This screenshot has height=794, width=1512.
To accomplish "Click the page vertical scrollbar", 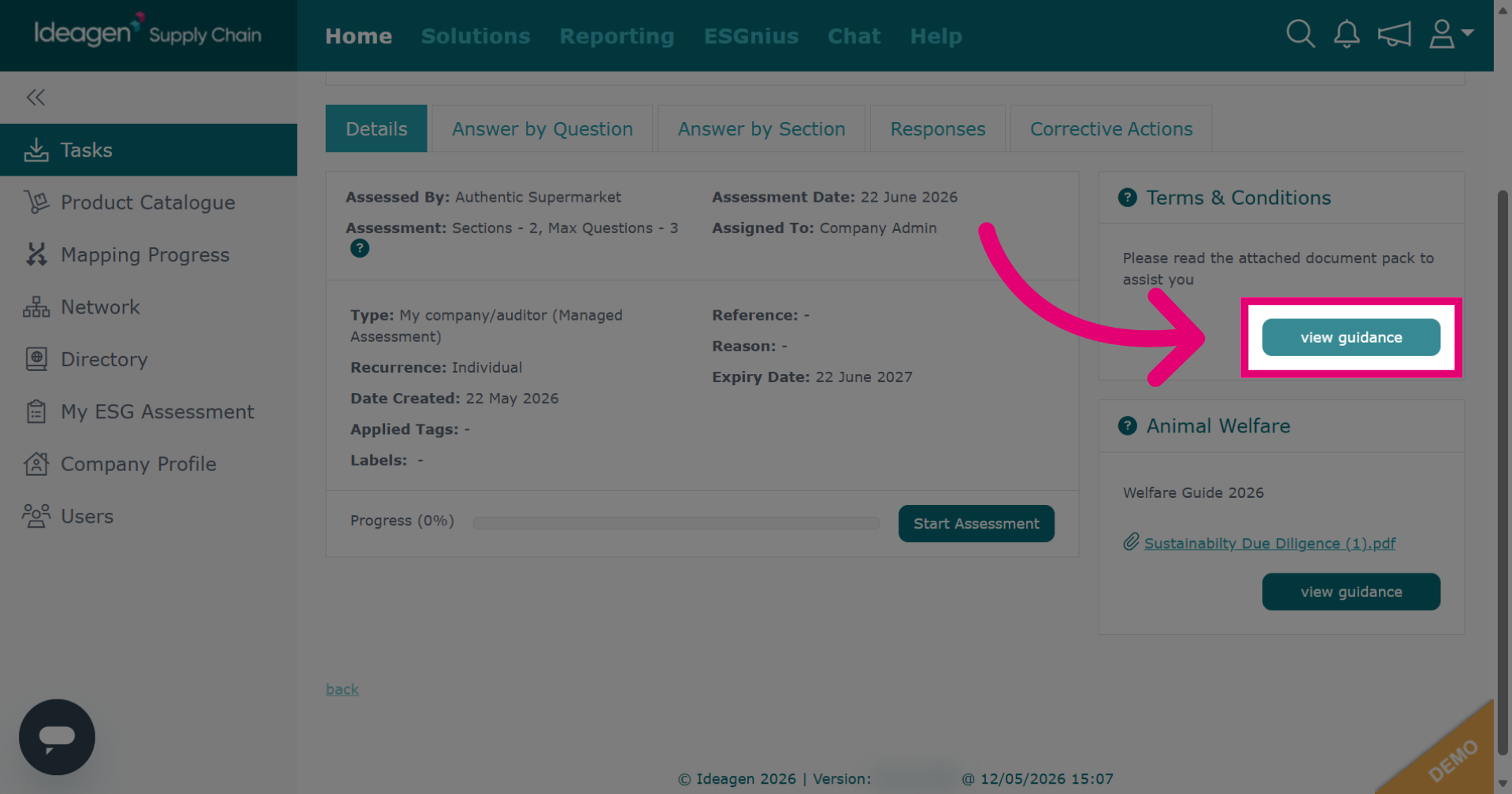I will pyautogui.click(x=1503, y=473).
